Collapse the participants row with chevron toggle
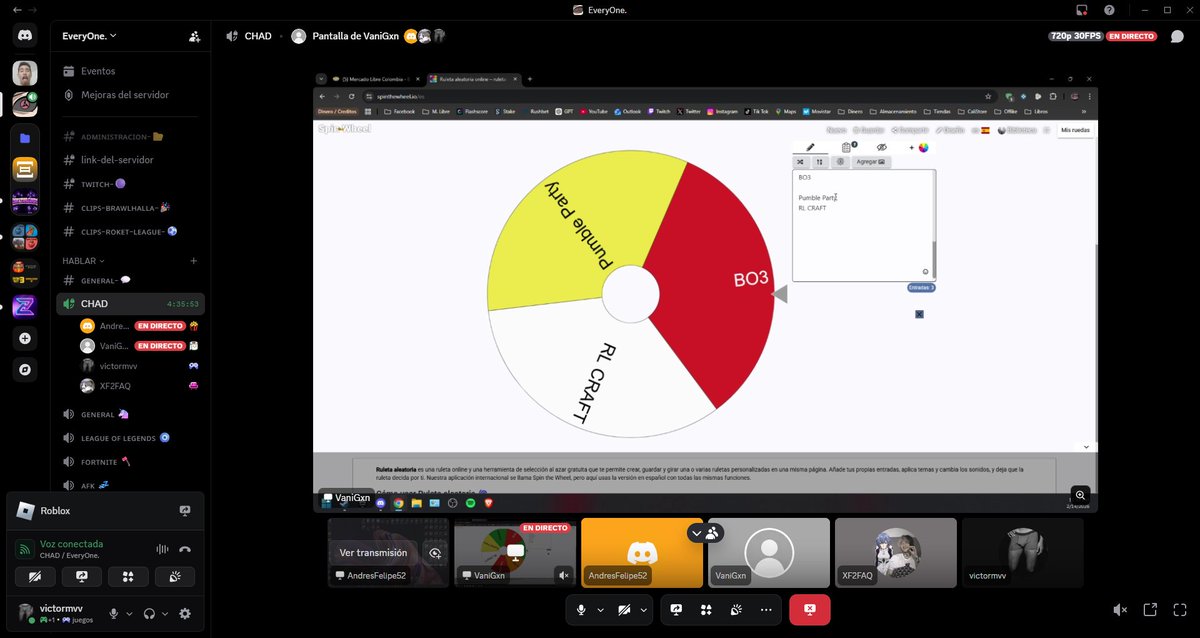The image size is (1200, 638). pyautogui.click(x=698, y=534)
